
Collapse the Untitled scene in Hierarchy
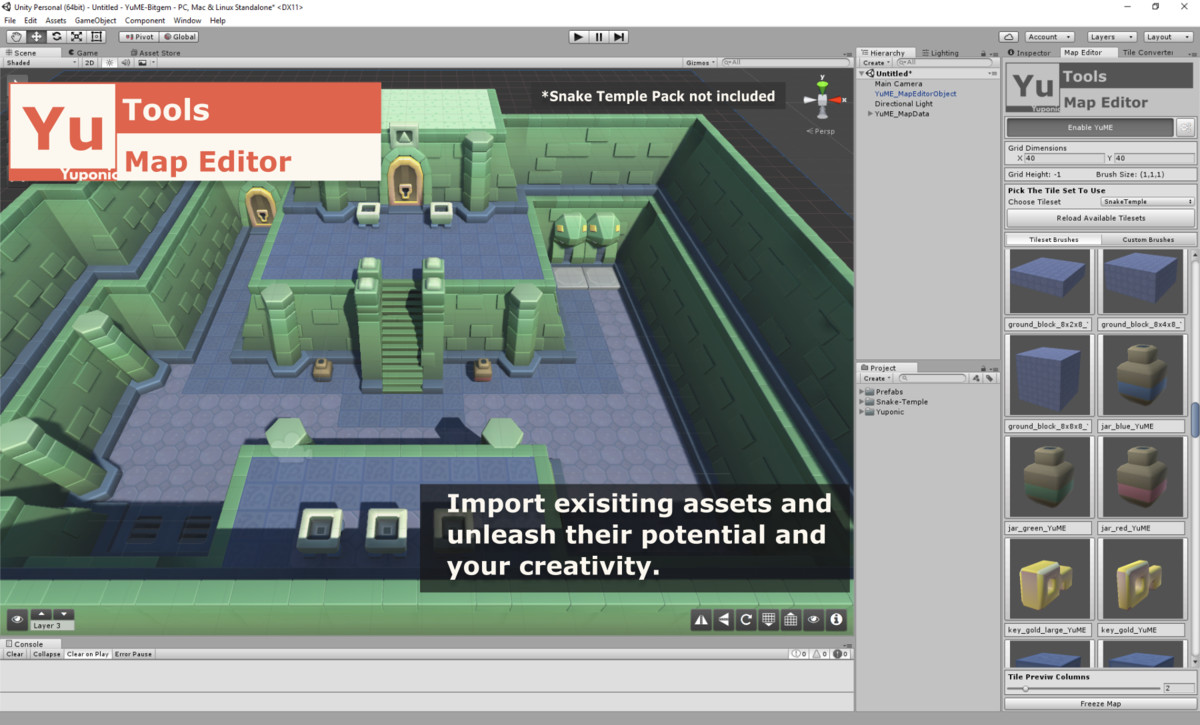862,74
